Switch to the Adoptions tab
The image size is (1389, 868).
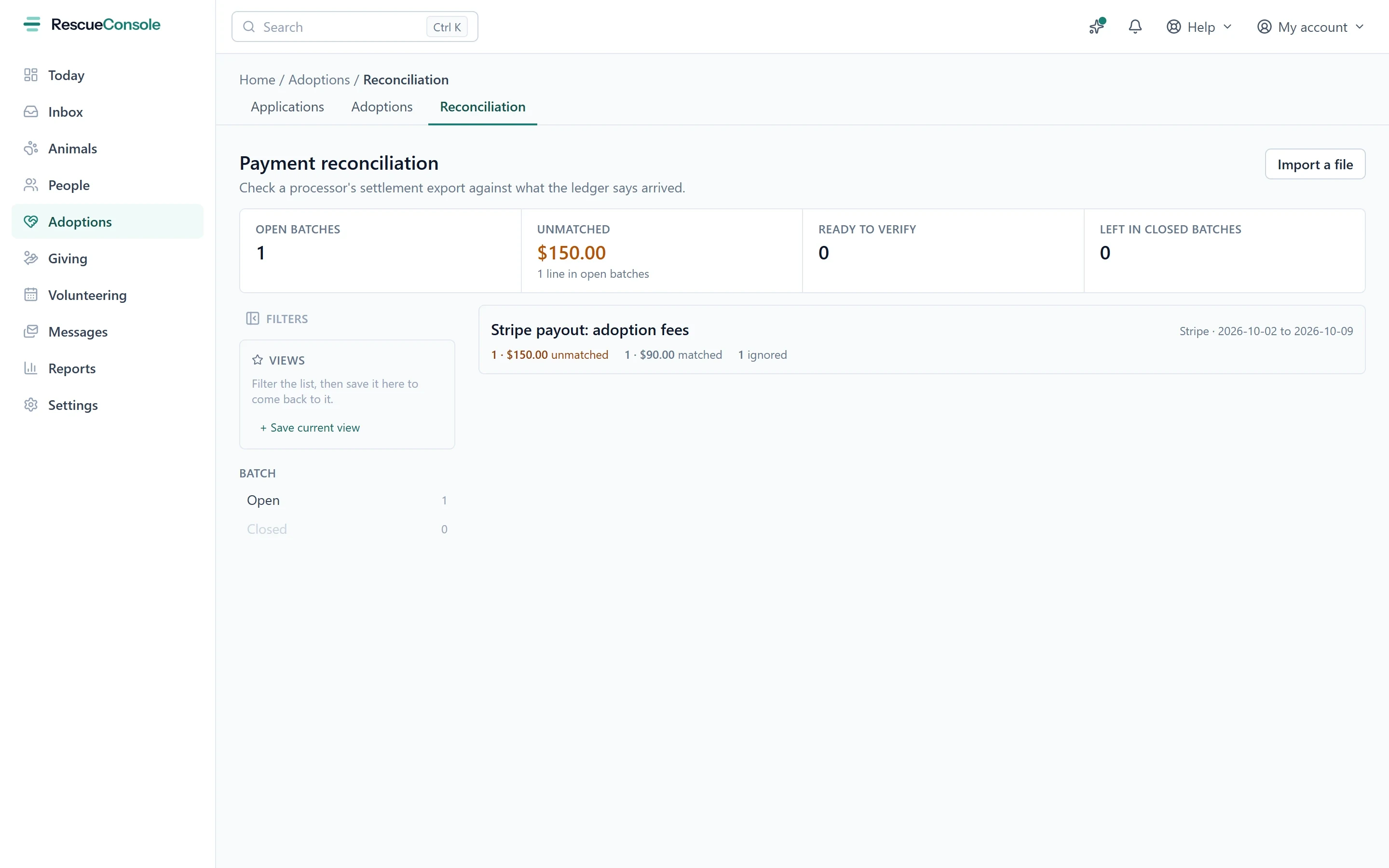(381, 107)
